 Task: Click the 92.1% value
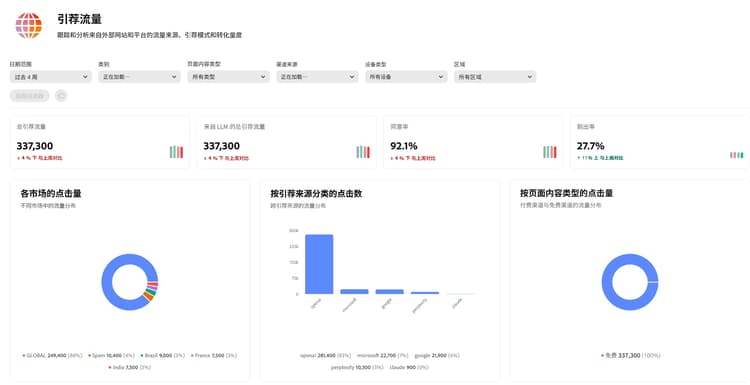[404, 146]
